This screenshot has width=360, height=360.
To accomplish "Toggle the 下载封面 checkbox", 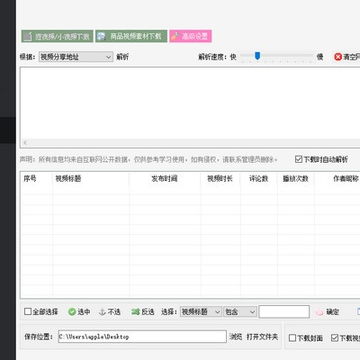I will (292, 338).
